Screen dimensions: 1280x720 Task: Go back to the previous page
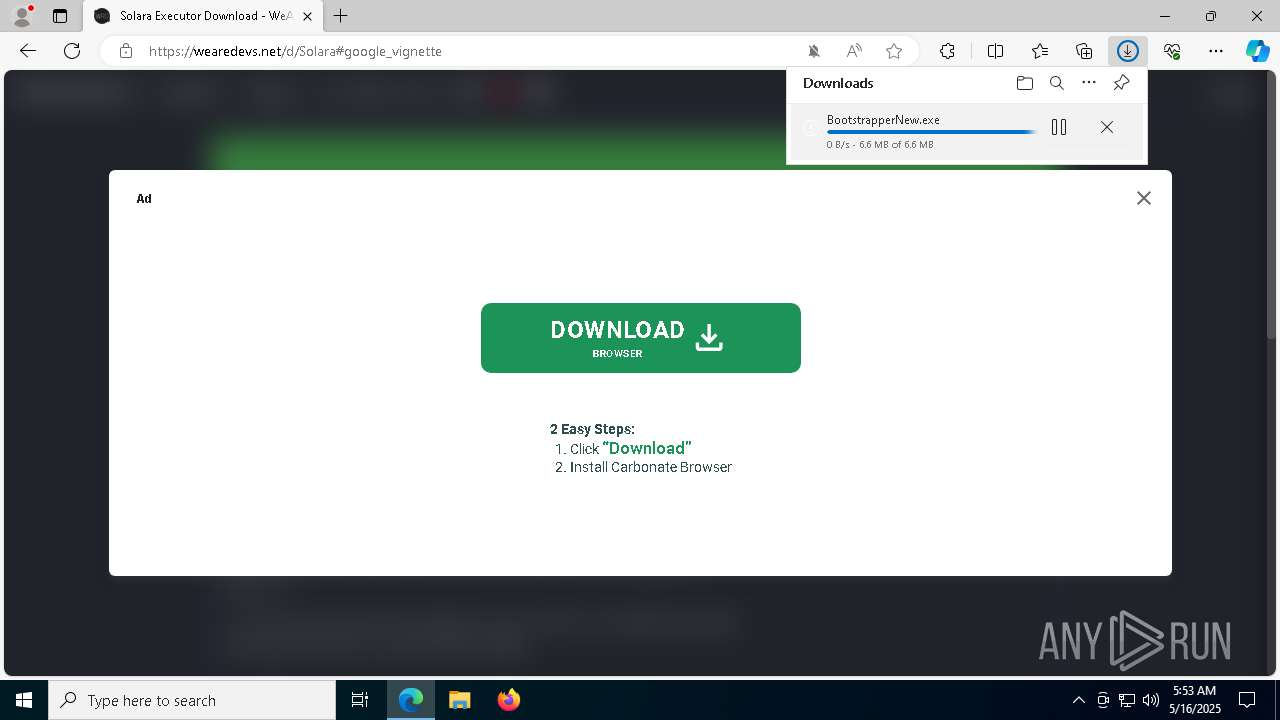point(28,51)
